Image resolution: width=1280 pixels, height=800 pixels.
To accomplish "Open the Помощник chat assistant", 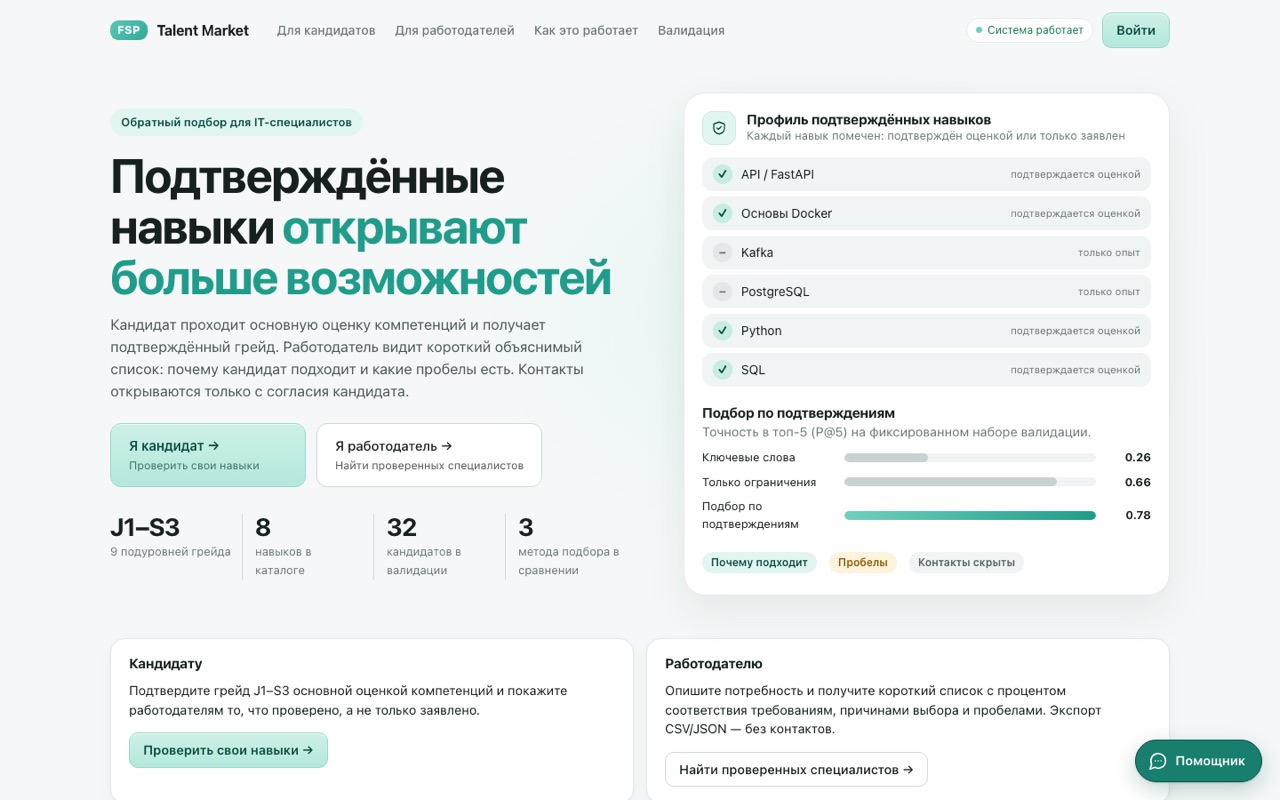I will point(1198,761).
